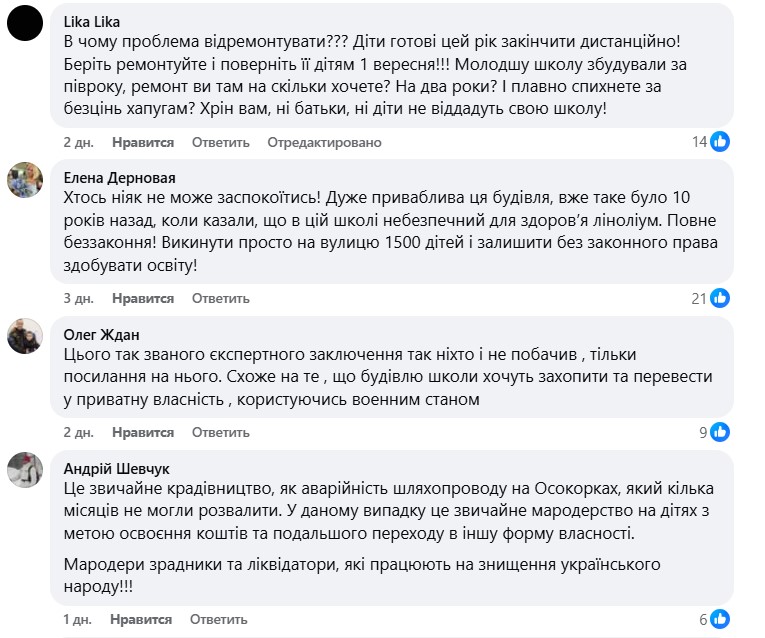Click the like reaction icon on Елена Дерновая's comment
Image resolution: width=765 pixels, height=638 pixels.
720,297
